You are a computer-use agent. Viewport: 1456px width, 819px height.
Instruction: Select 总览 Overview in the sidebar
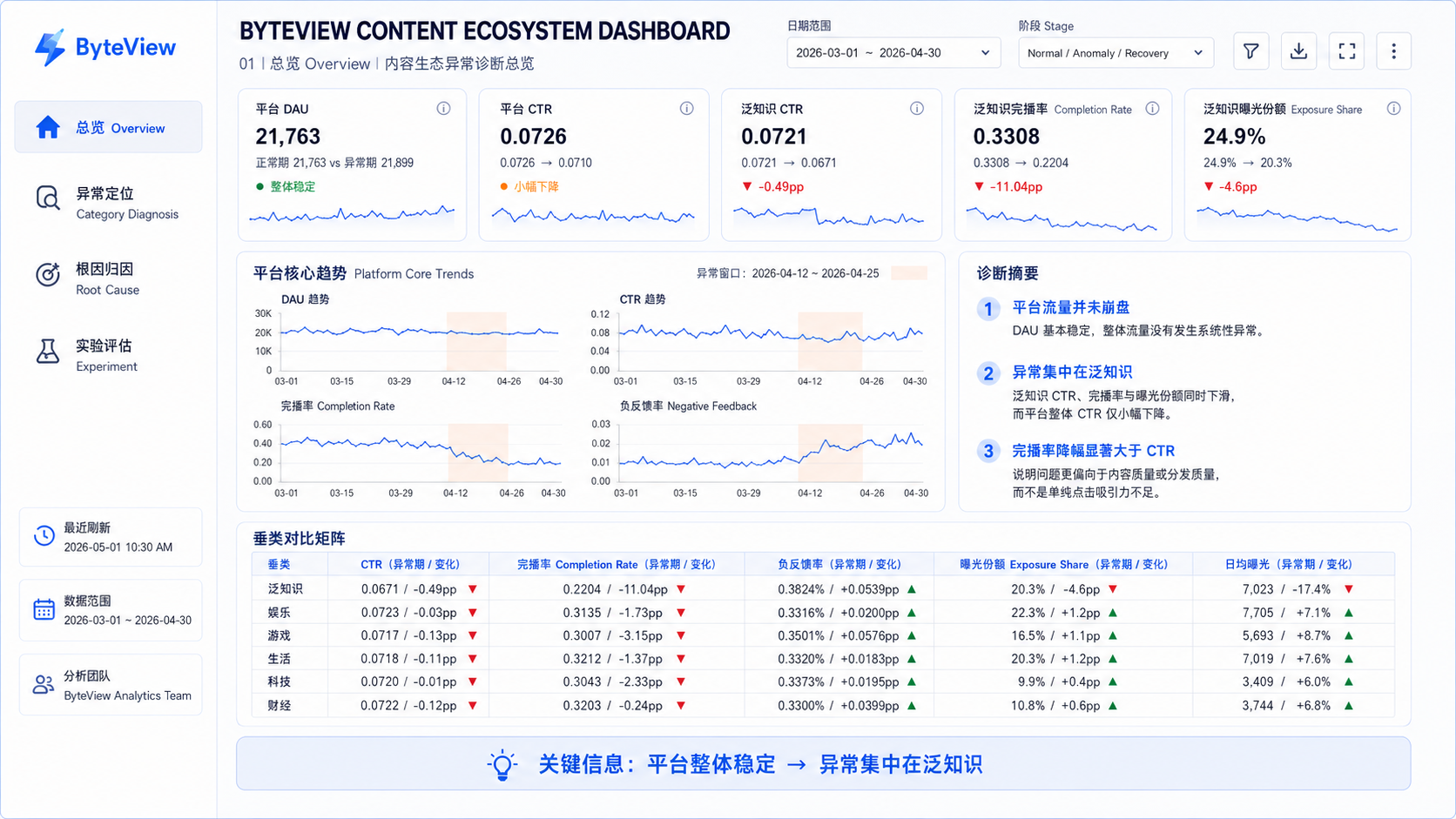click(x=108, y=127)
